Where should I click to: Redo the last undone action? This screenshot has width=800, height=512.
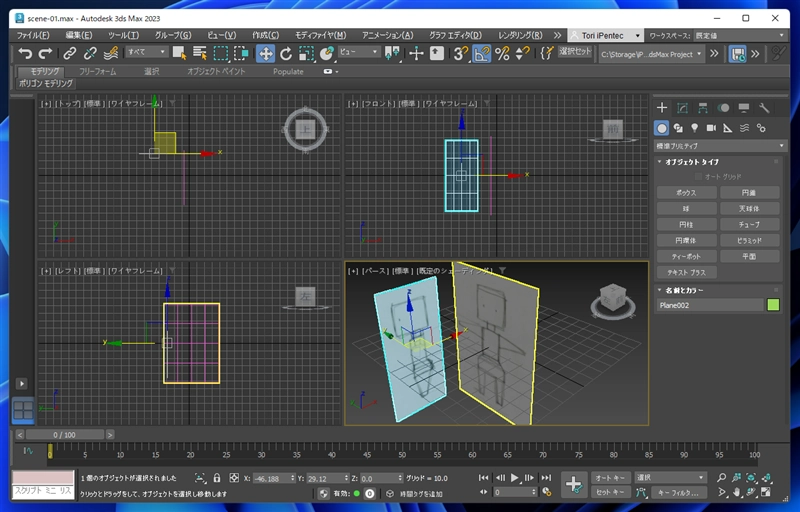click(x=45, y=53)
